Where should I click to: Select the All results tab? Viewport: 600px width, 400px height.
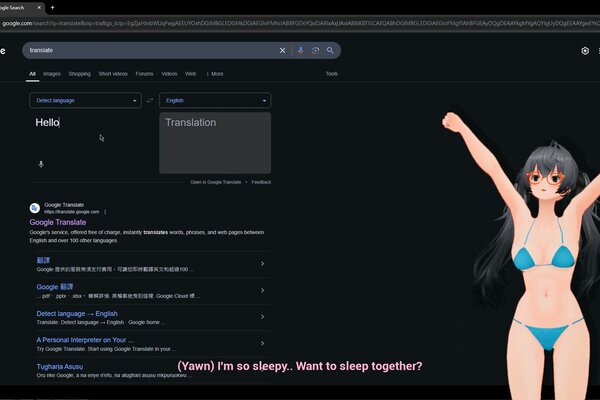[33, 74]
